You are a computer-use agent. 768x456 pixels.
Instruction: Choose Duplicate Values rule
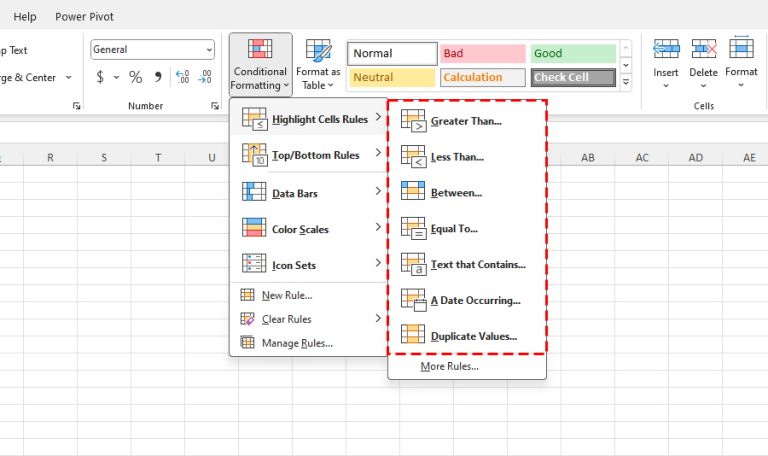[x=473, y=336]
